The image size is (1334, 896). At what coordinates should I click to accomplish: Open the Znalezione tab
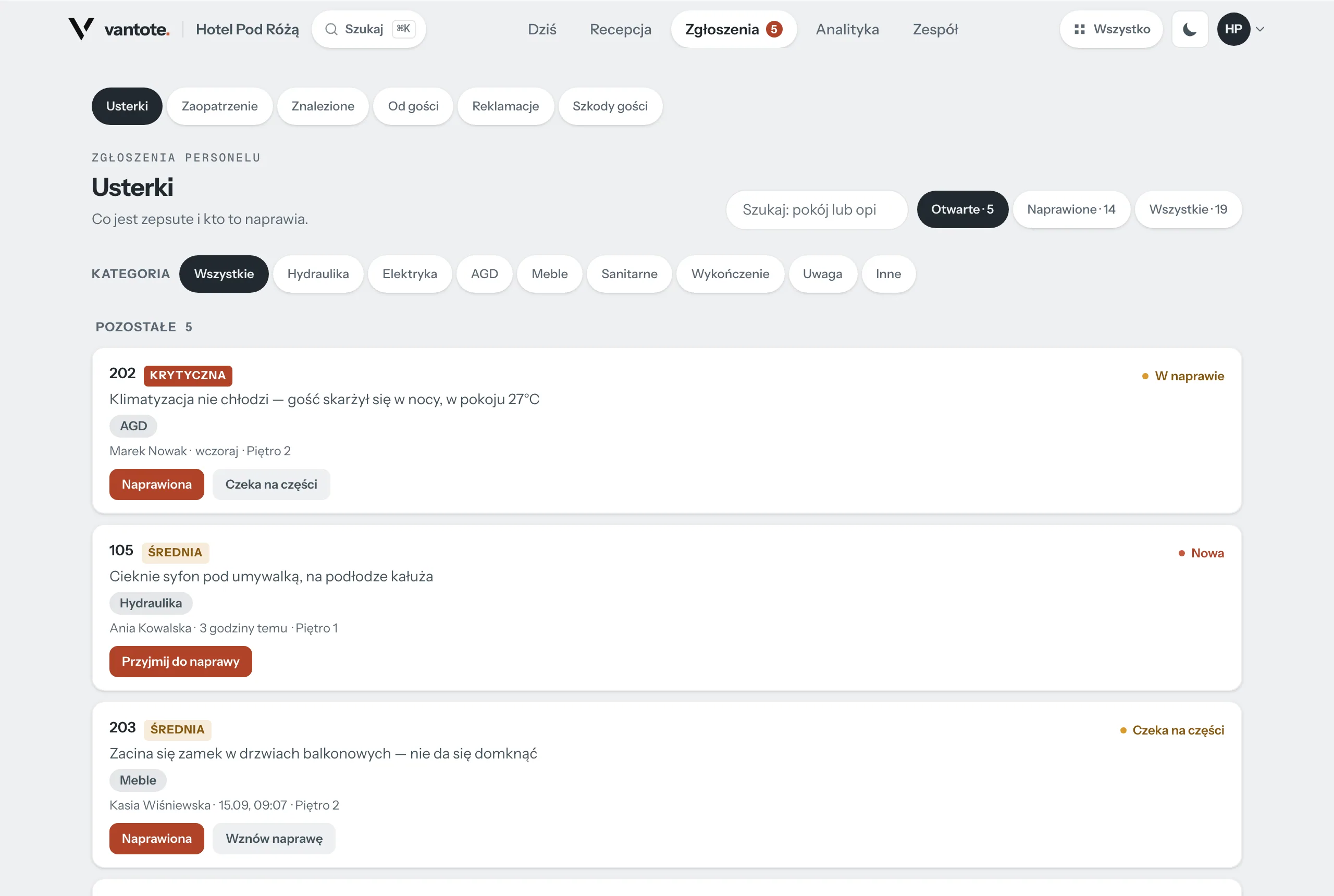(x=323, y=106)
